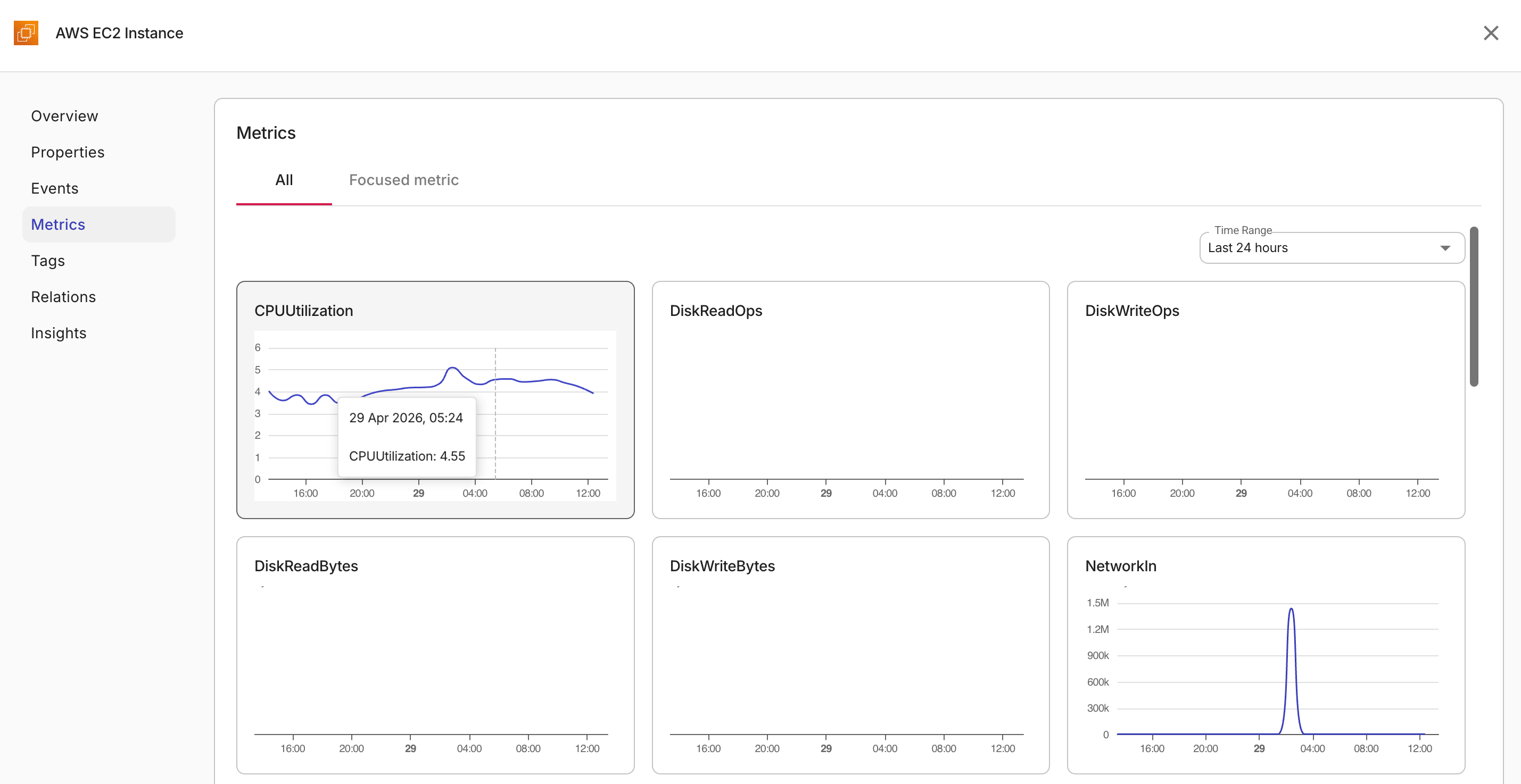Switch to the All metrics tab
1521x784 pixels.
pyautogui.click(x=284, y=180)
